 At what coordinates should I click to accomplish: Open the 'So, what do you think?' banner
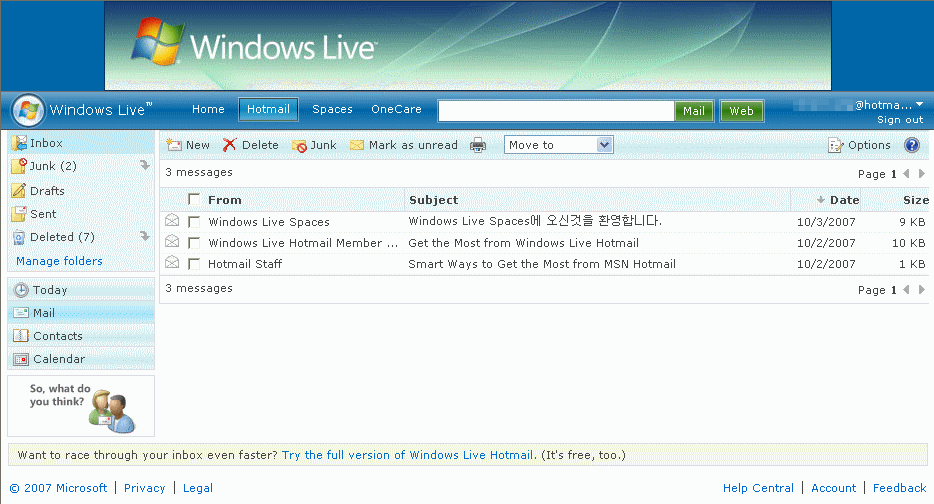point(81,406)
